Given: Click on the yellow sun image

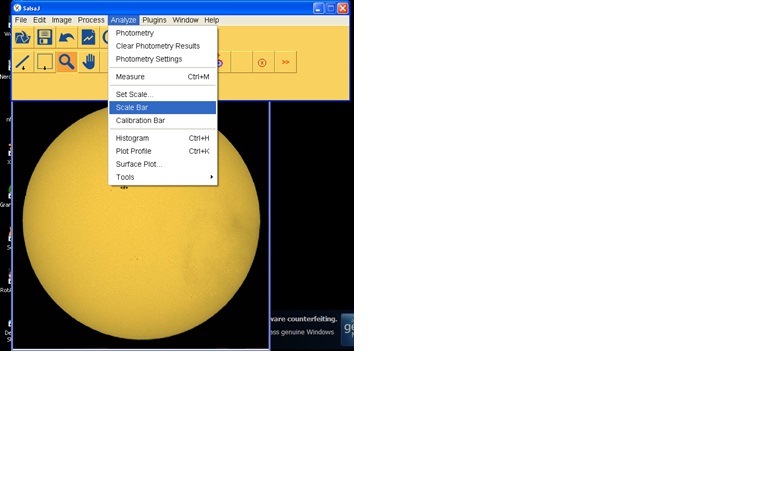Looking at the screenshot, I should [140, 260].
